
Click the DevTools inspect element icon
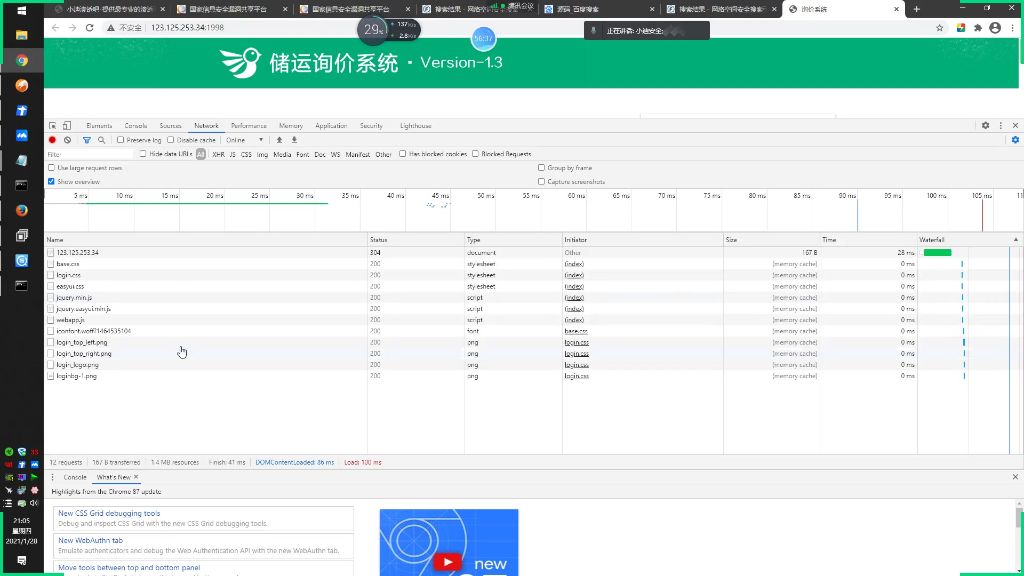(52, 125)
